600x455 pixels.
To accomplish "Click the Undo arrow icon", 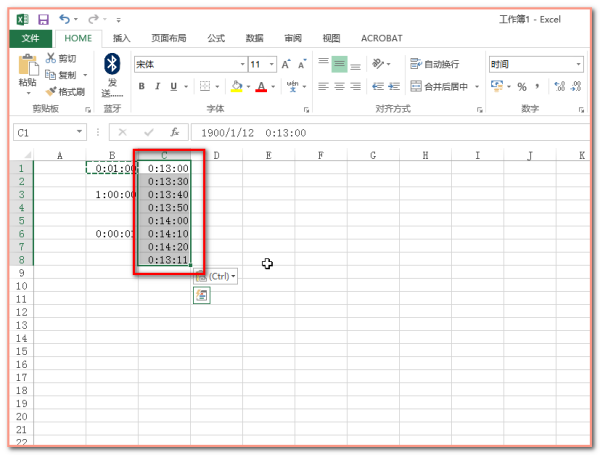I will [x=66, y=19].
